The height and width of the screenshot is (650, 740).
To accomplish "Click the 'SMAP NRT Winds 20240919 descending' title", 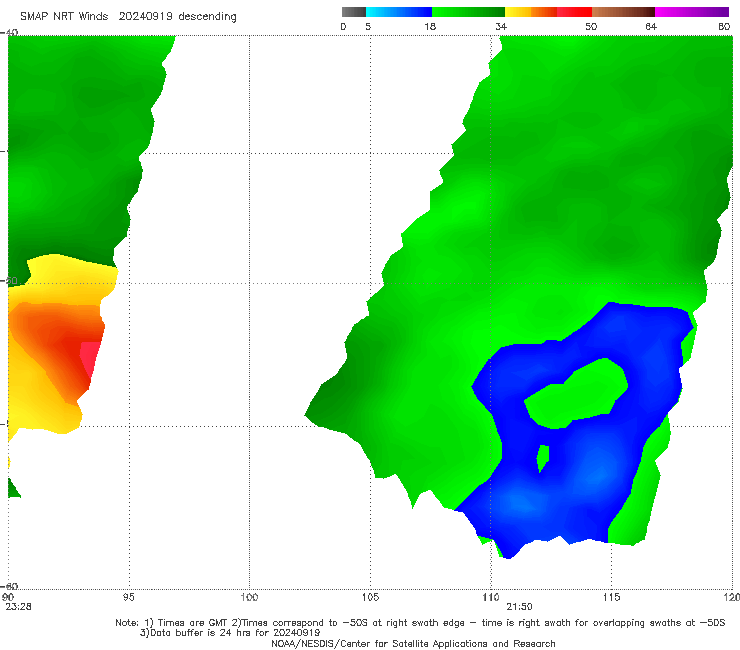I will point(128,16).
